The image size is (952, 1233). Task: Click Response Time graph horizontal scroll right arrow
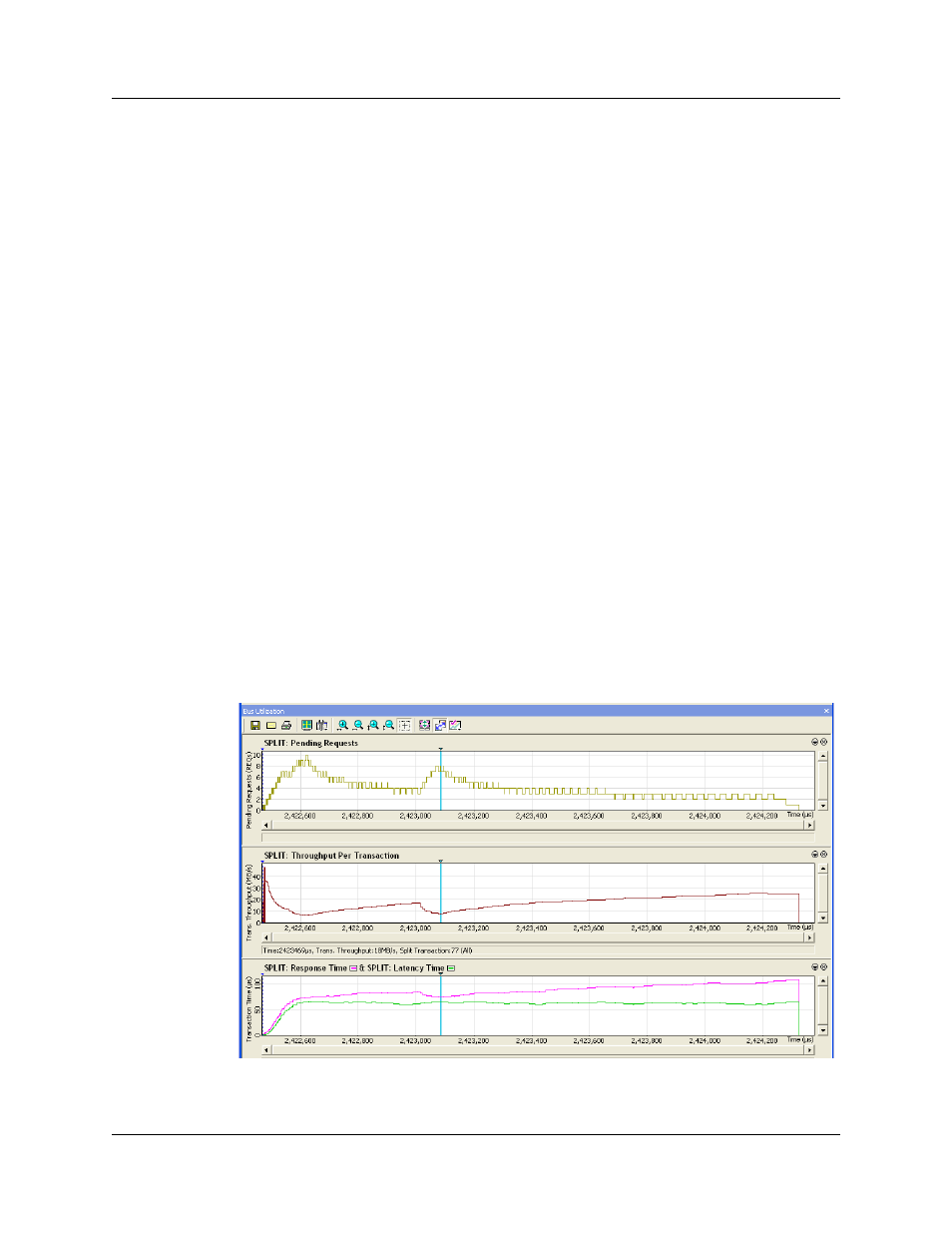tap(809, 1050)
